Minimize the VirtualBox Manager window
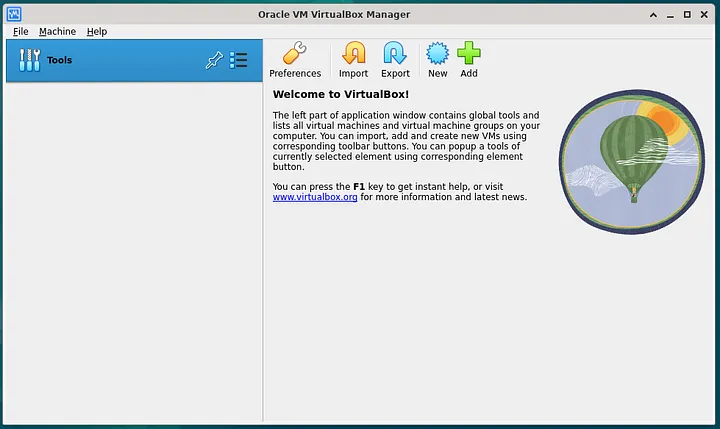 [670, 15]
